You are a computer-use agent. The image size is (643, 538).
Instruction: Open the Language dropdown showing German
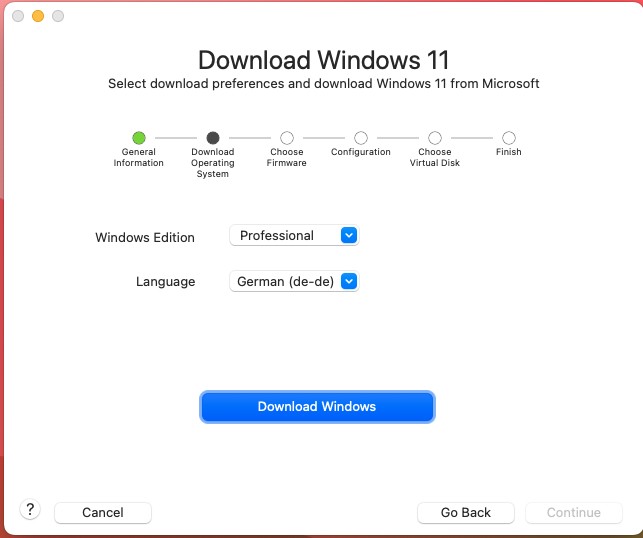click(x=294, y=281)
